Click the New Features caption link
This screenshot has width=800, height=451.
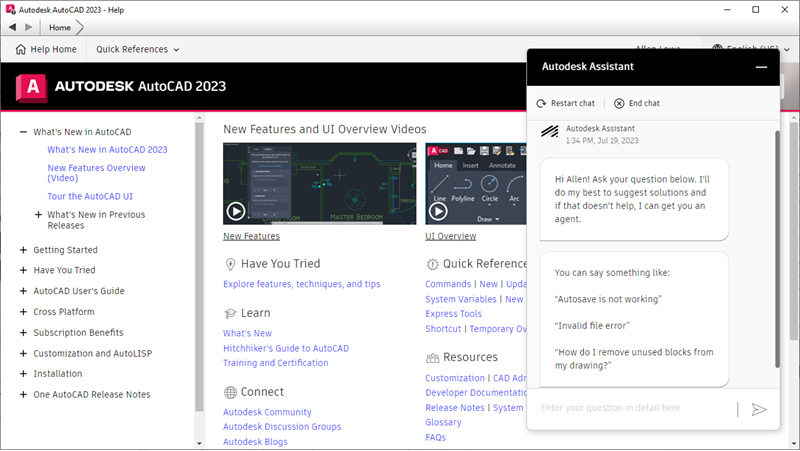point(252,236)
